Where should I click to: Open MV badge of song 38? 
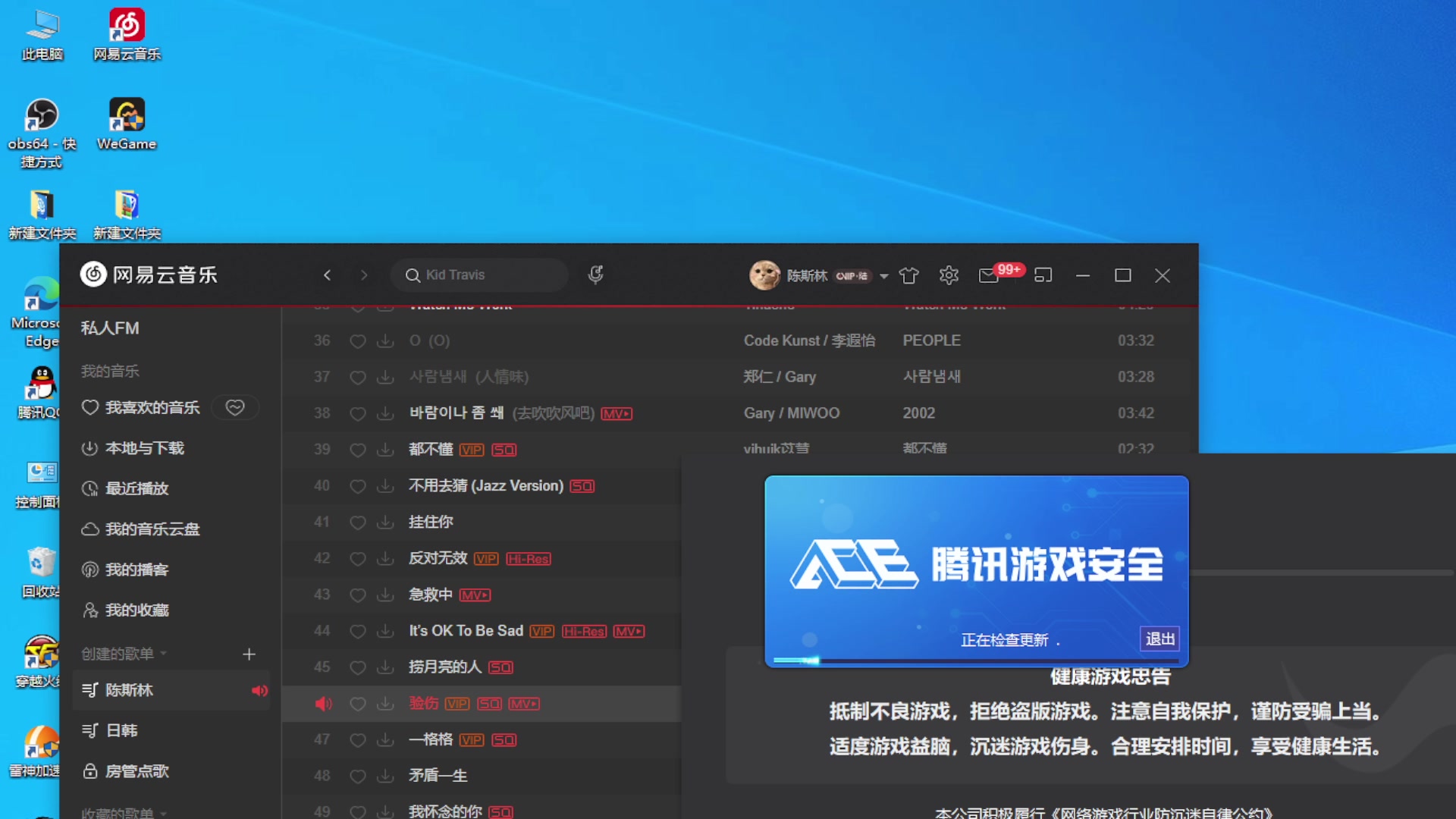point(617,414)
